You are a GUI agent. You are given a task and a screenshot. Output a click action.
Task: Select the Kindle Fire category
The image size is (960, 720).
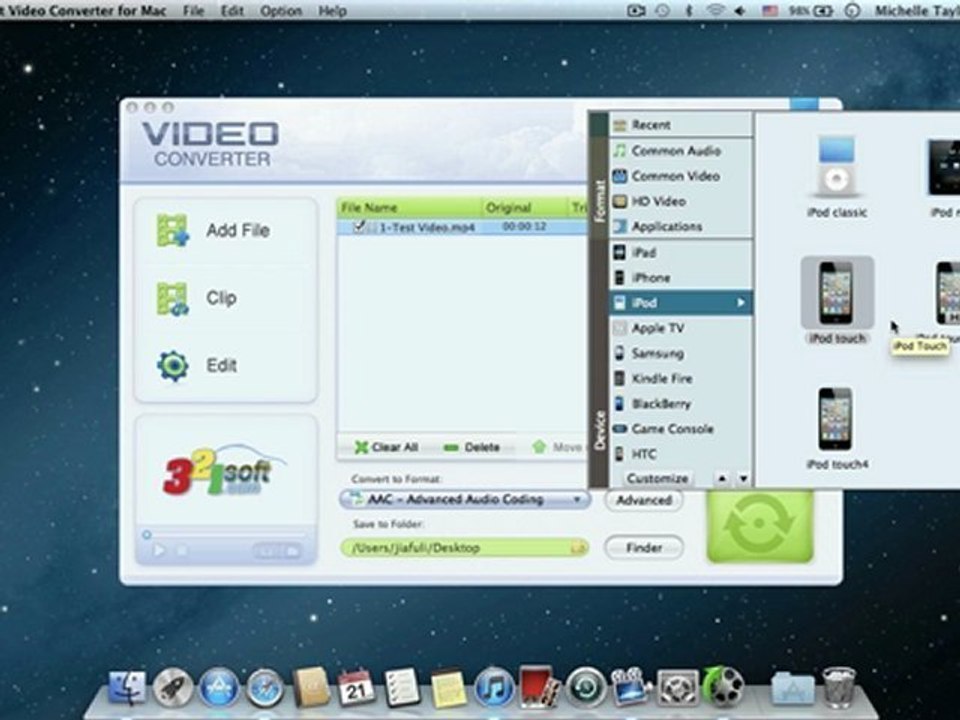(681, 378)
